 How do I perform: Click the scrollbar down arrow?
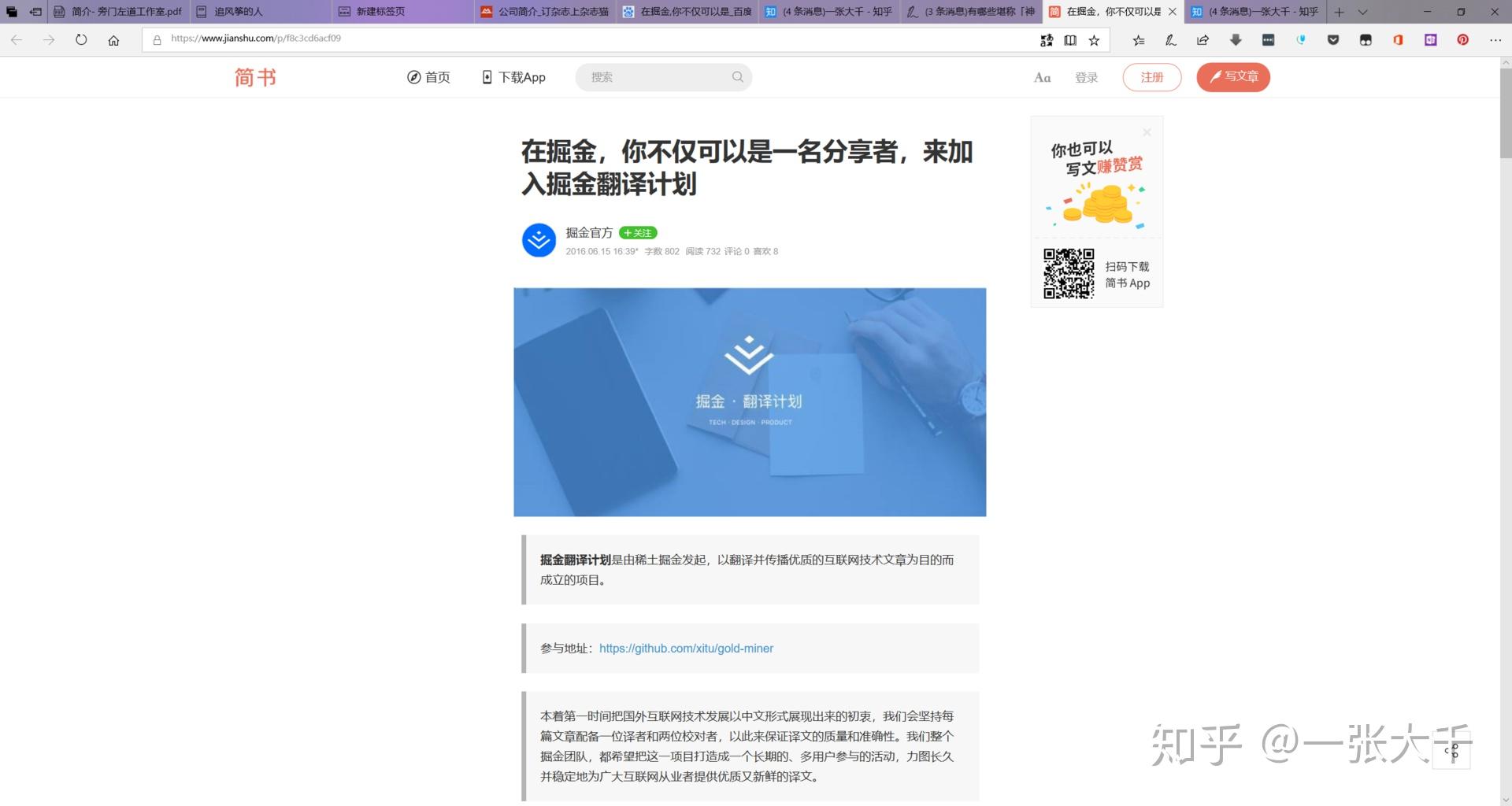[x=1505, y=798]
